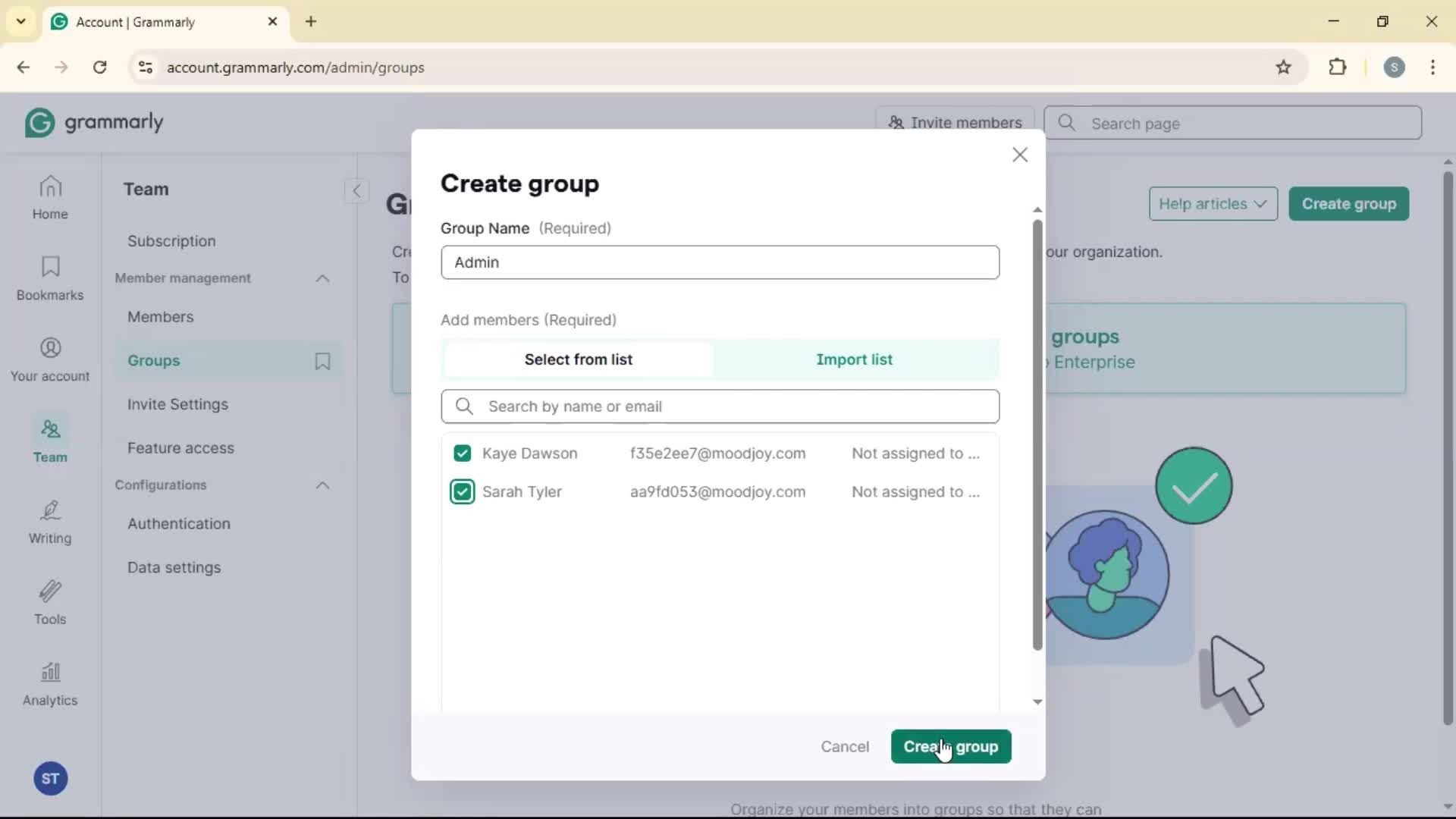The width and height of the screenshot is (1456, 819).
Task: Click bookmark icon beside Groups item
Action: [322, 361]
